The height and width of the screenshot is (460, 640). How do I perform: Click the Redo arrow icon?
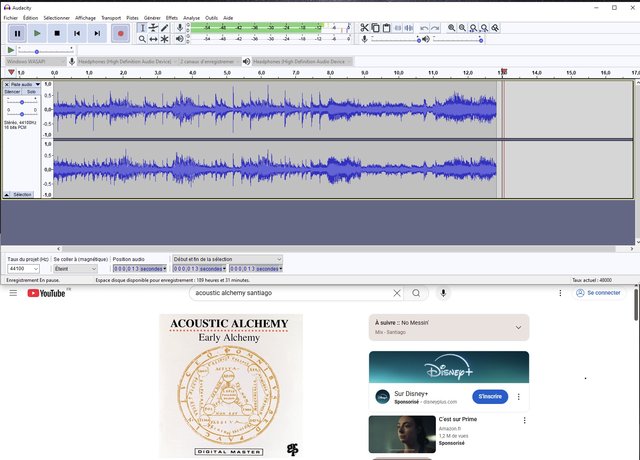click(x=435, y=28)
